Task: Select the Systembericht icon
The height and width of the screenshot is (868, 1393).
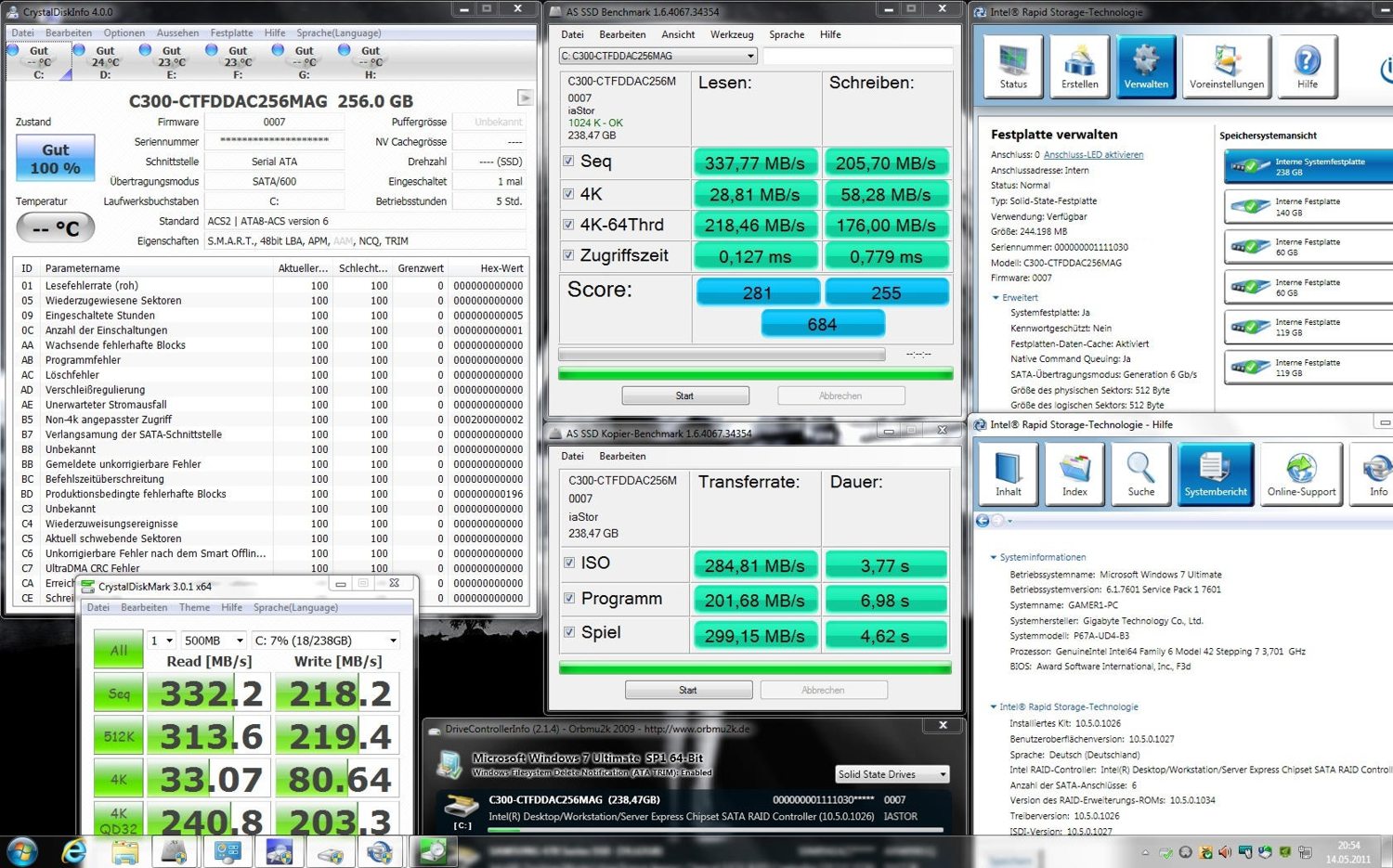Action: click(x=1216, y=474)
